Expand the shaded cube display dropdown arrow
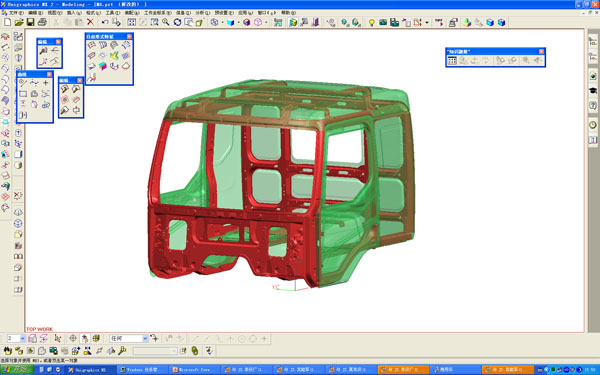 point(238,23)
